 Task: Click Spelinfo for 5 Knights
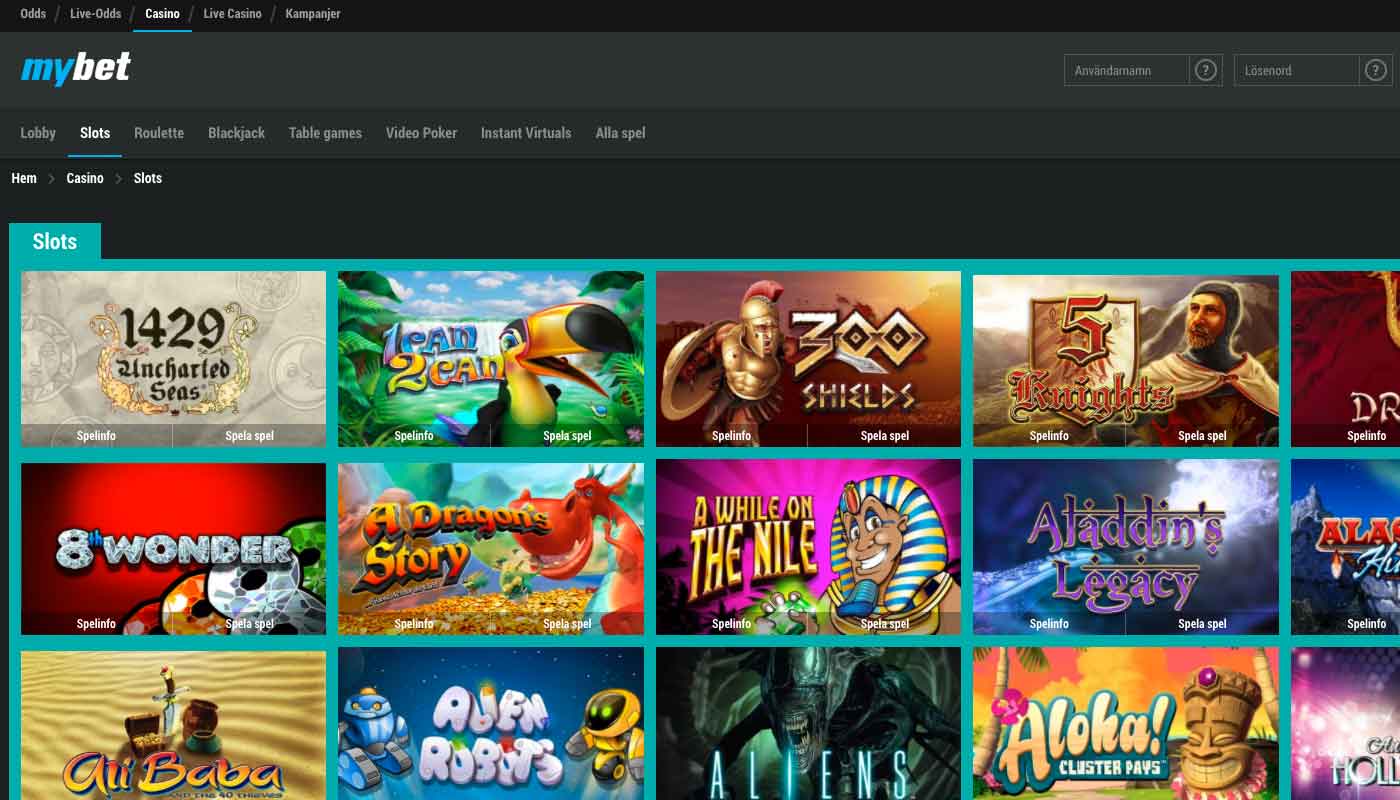[1049, 435]
